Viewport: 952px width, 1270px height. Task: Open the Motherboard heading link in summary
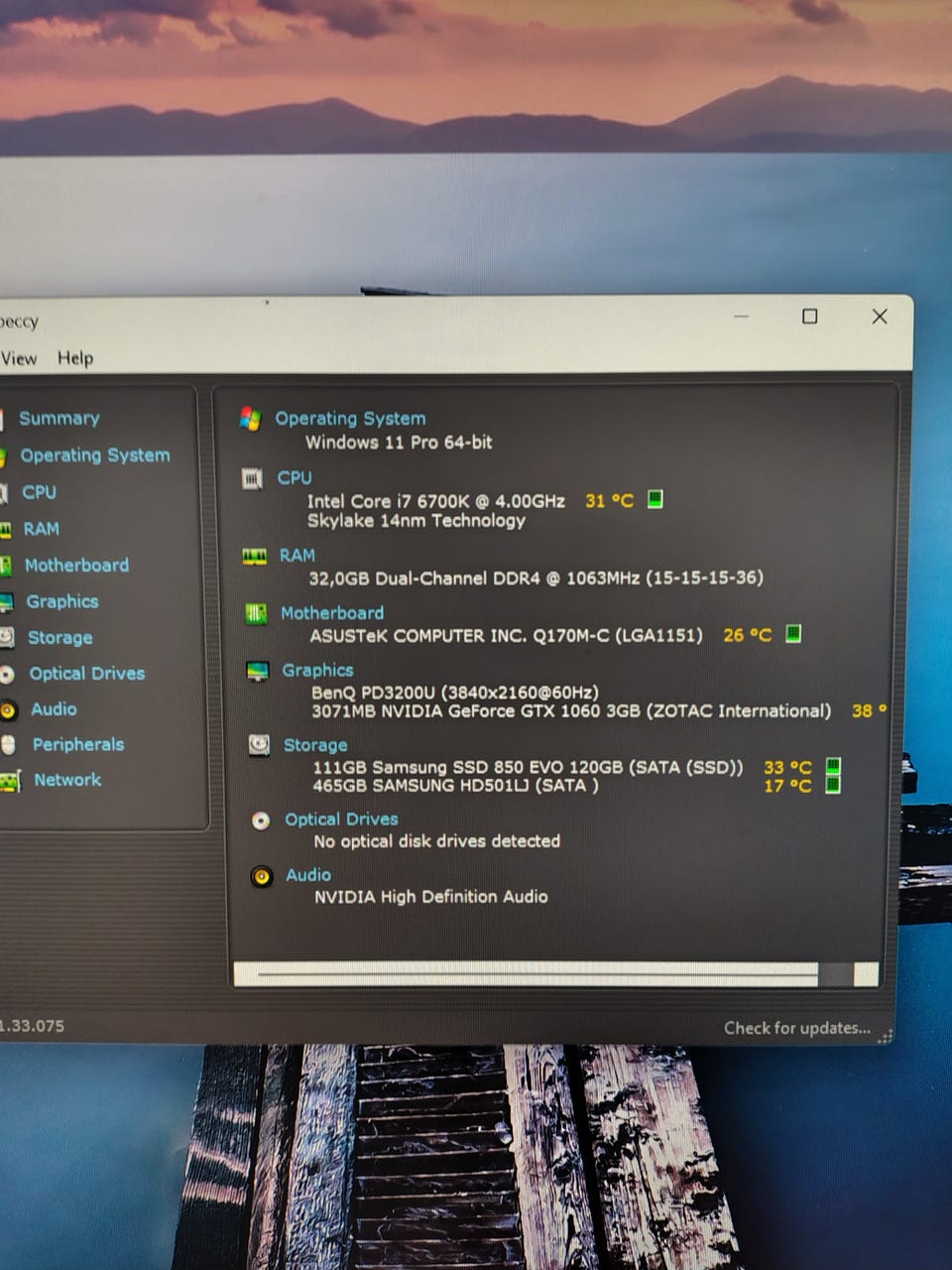pyautogui.click(x=331, y=613)
